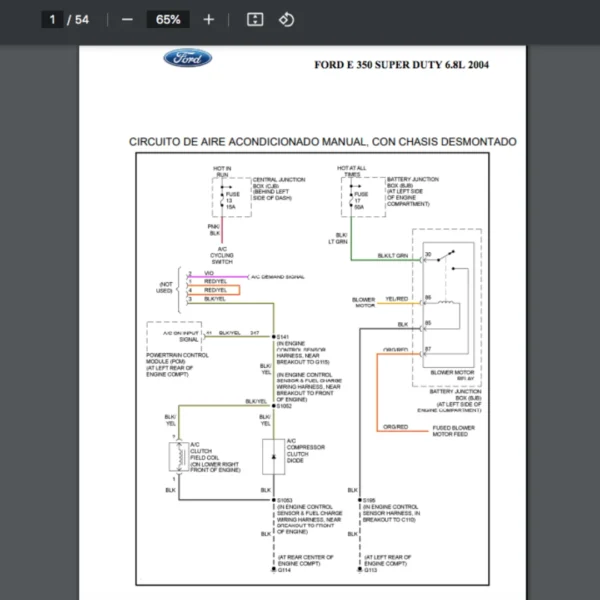Click the PNK/BLK wire label
Screen dimensions: 600x600
[214, 230]
